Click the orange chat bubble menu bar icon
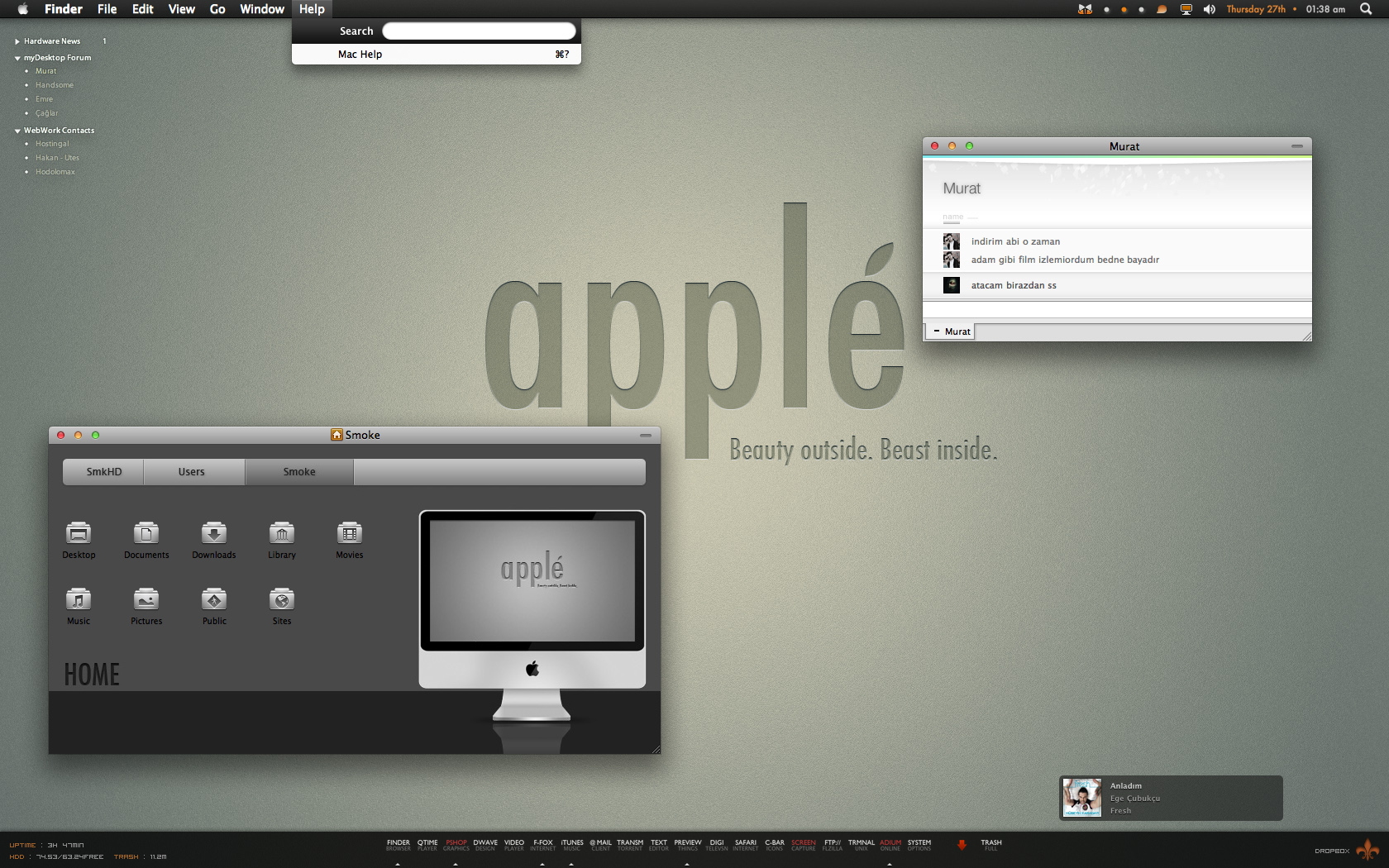 click(x=1162, y=9)
